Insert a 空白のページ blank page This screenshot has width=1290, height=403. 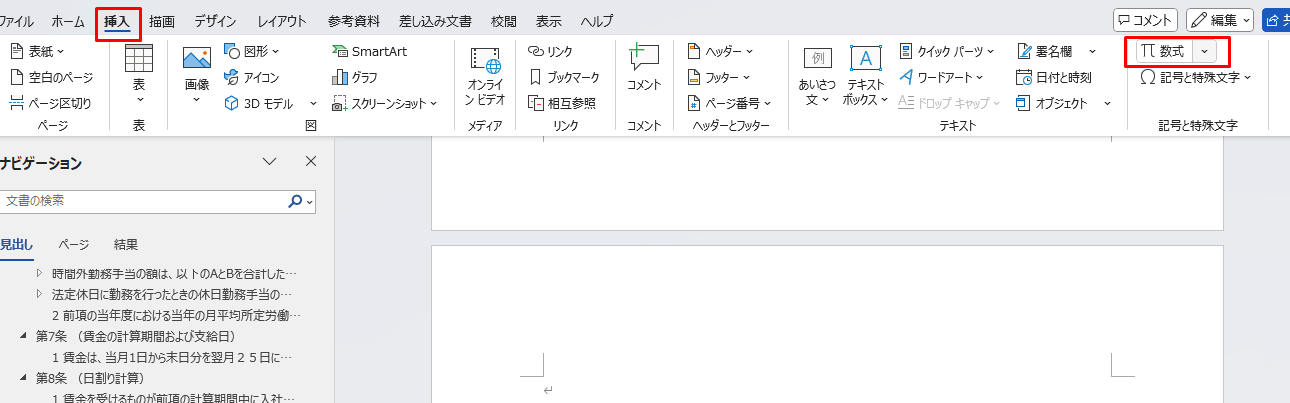(x=51, y=77)
